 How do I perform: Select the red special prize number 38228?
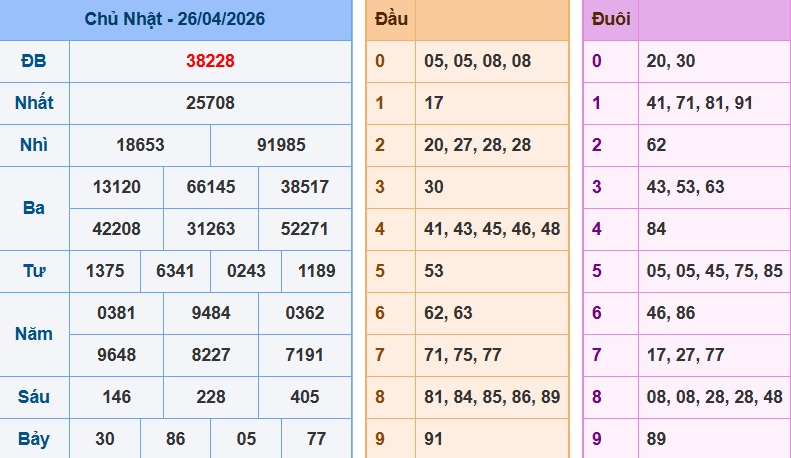point(210,61)
